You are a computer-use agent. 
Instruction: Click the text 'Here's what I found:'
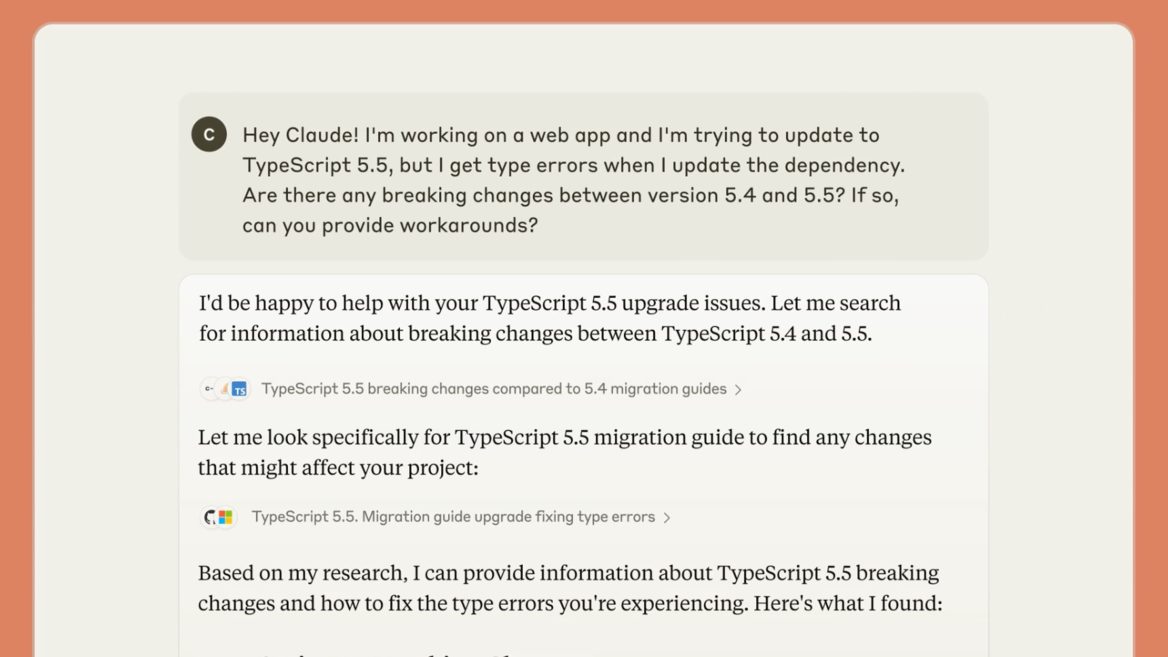848,603
